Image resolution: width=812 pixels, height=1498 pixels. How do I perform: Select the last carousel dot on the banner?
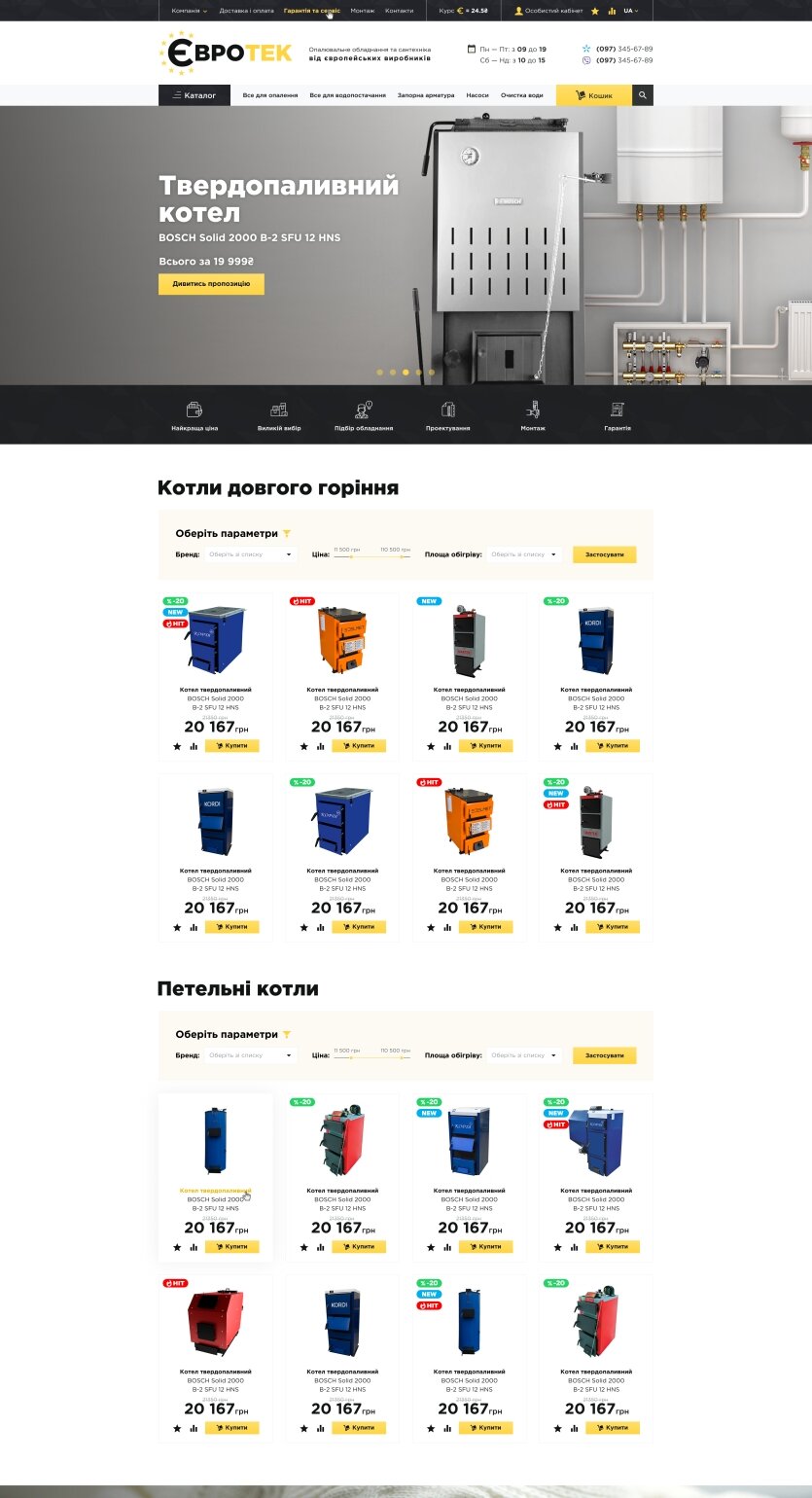pyautogui.click(x=432, y=372)
